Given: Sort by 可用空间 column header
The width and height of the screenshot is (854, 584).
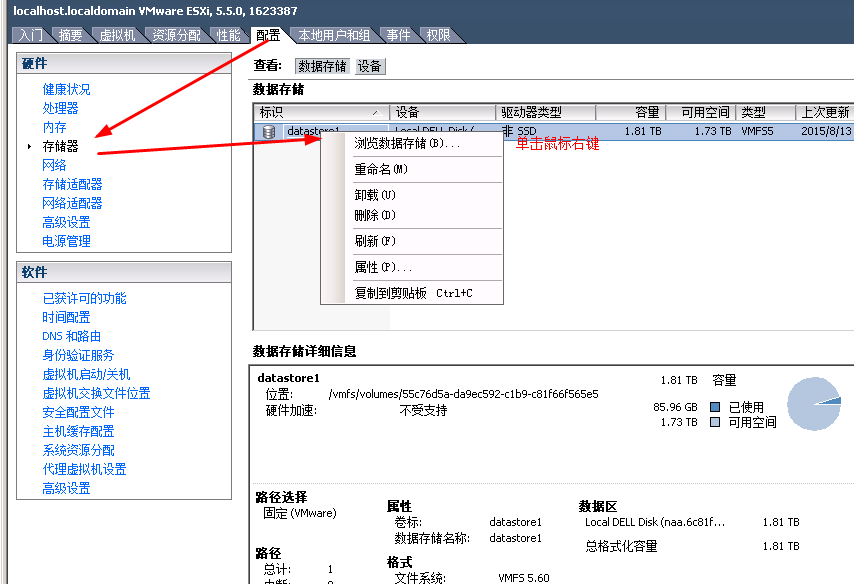Looking at the screenshot, I should coord(701,113).
